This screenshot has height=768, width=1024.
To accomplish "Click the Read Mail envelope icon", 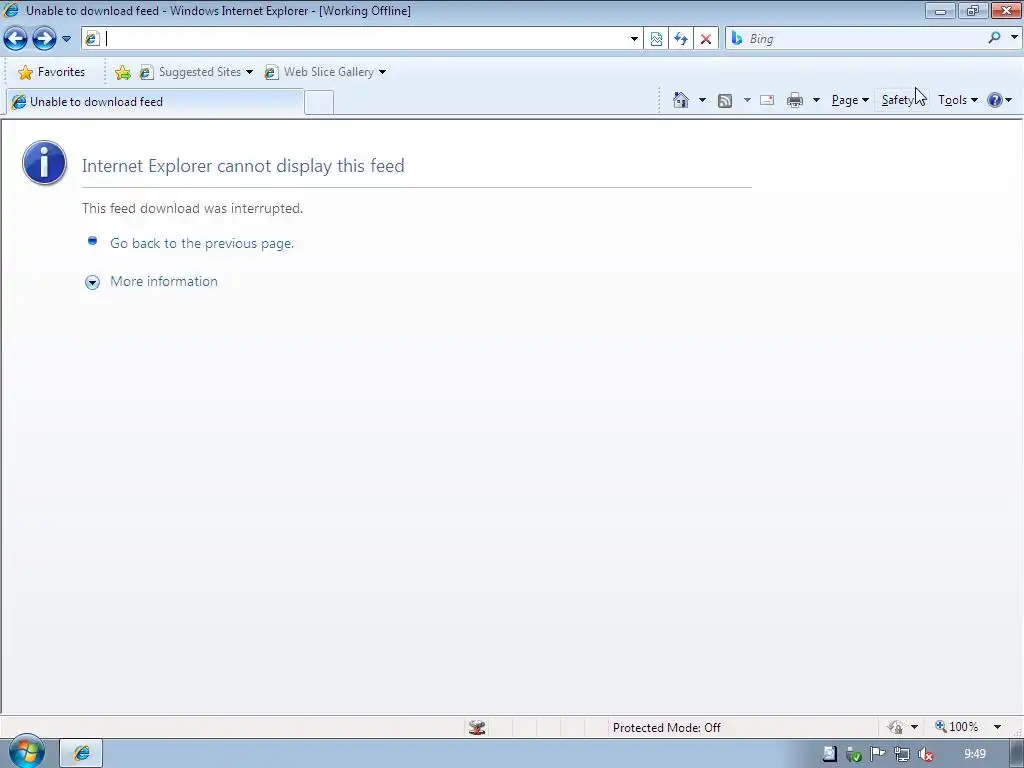I will tap(767, 100).
